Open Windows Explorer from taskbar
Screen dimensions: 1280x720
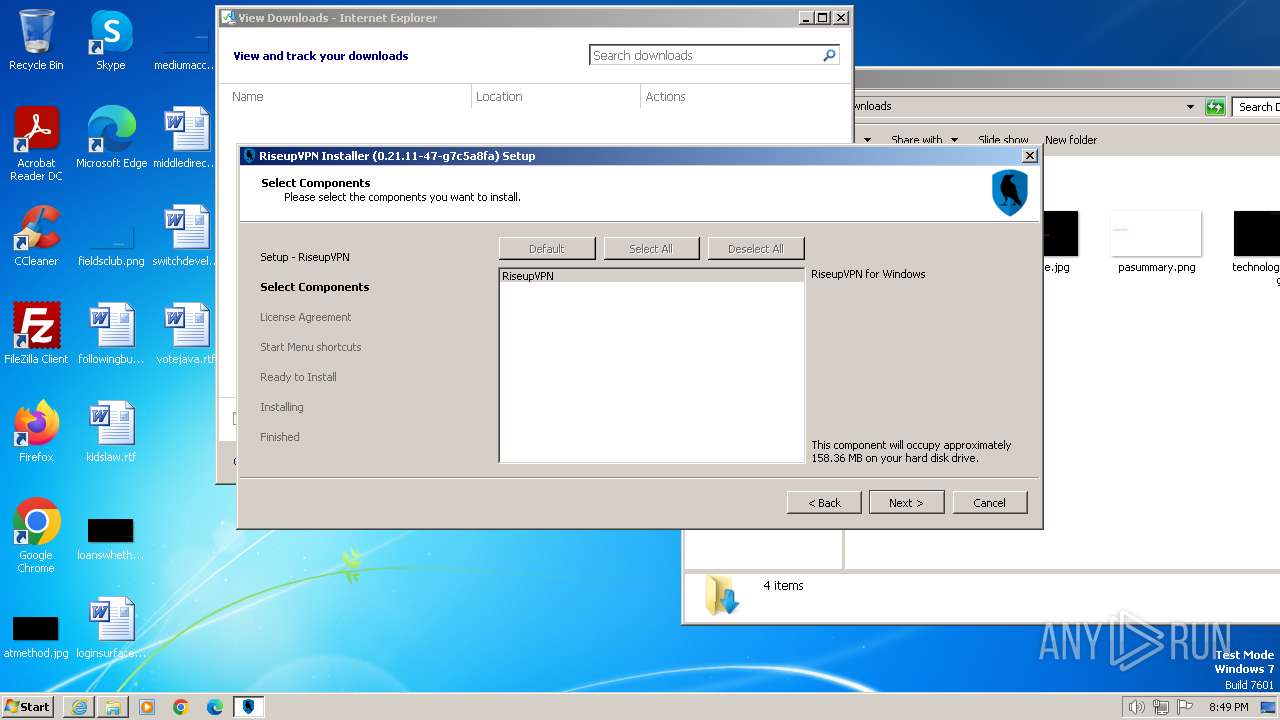point(113,707)
